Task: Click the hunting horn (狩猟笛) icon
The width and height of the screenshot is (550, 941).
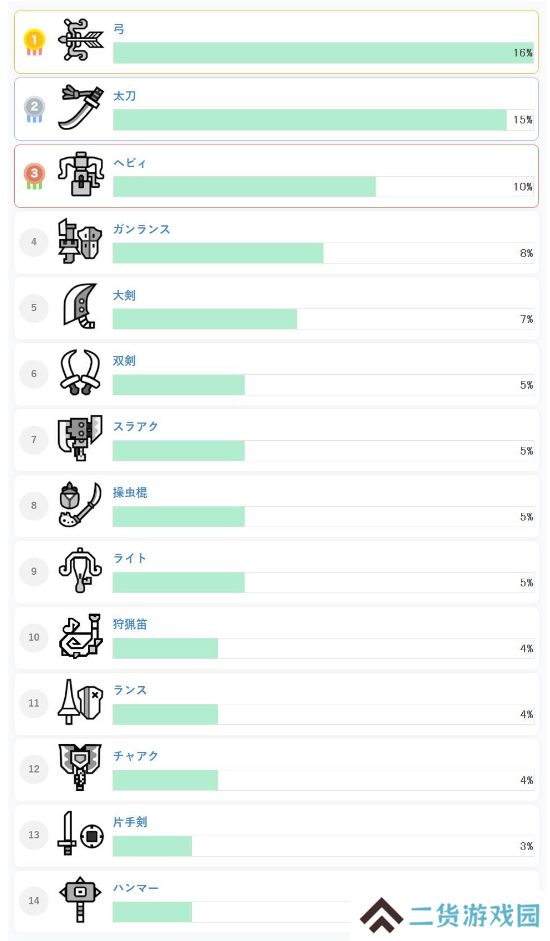Action: 80,636
